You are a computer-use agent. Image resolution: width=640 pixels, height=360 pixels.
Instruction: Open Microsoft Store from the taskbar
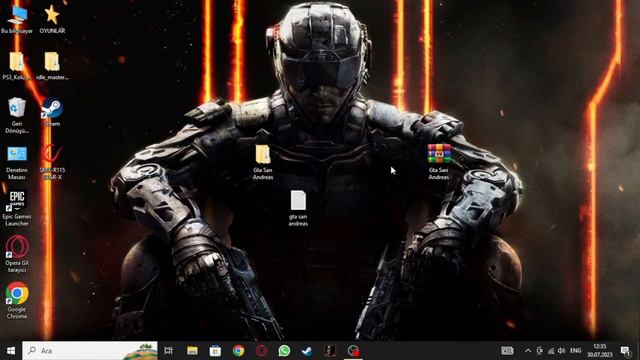[215, 351]
